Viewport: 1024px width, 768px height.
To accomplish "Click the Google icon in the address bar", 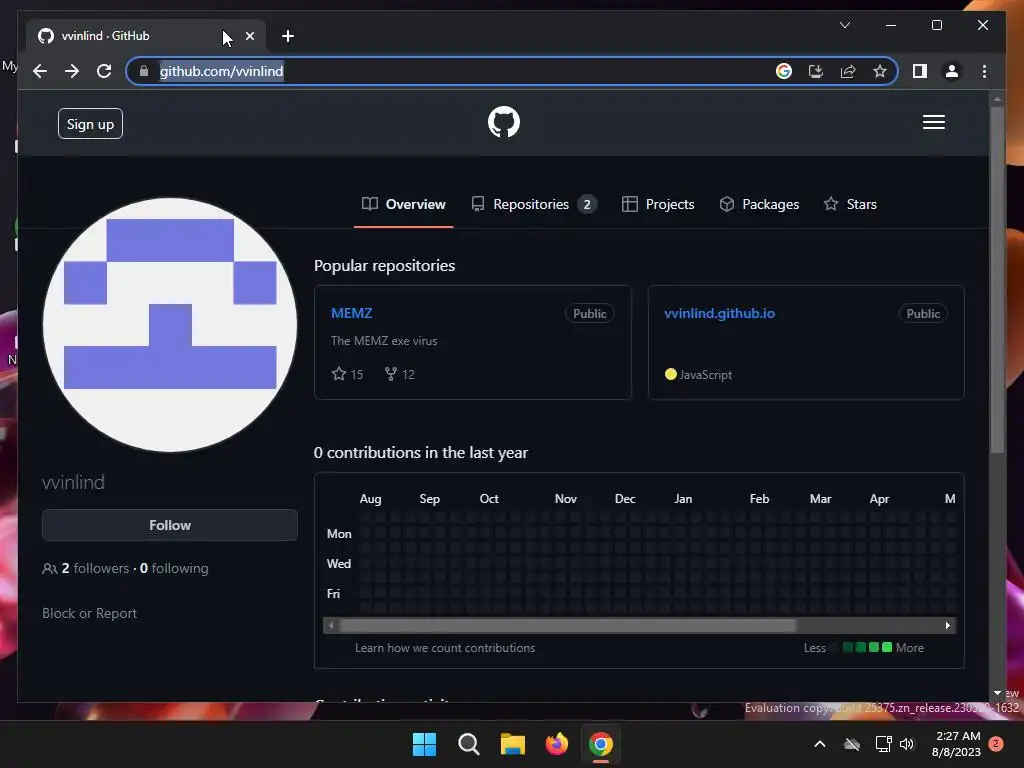I will pyautogui.click(x=784, y=71).
